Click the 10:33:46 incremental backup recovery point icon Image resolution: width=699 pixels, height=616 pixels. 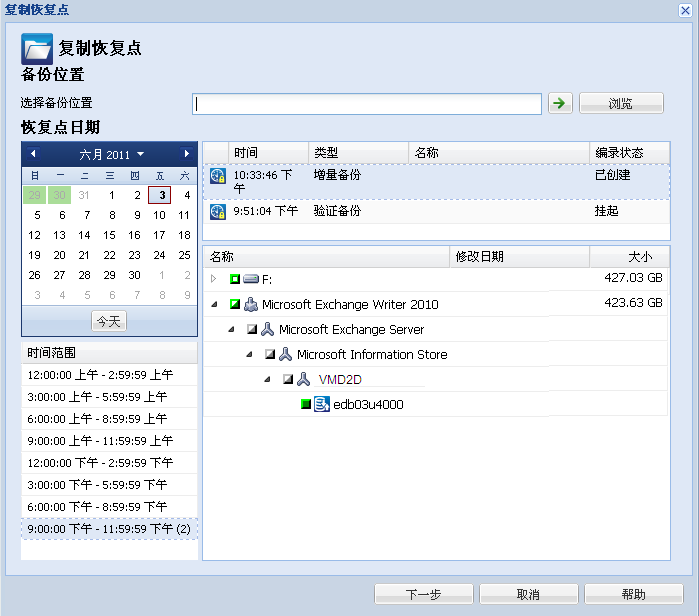tap(218, 175)
